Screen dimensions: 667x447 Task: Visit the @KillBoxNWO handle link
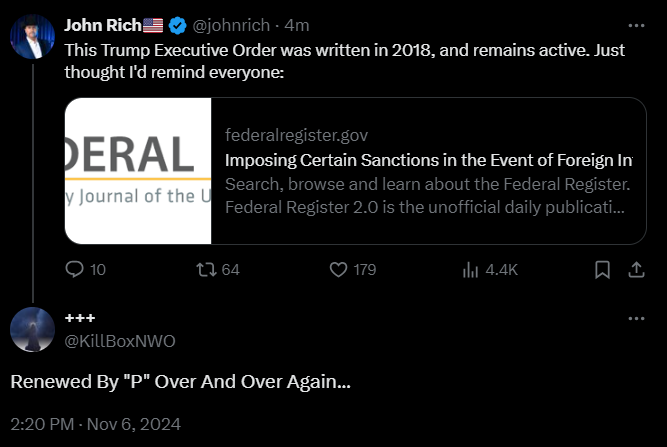[x=119, y=341]
